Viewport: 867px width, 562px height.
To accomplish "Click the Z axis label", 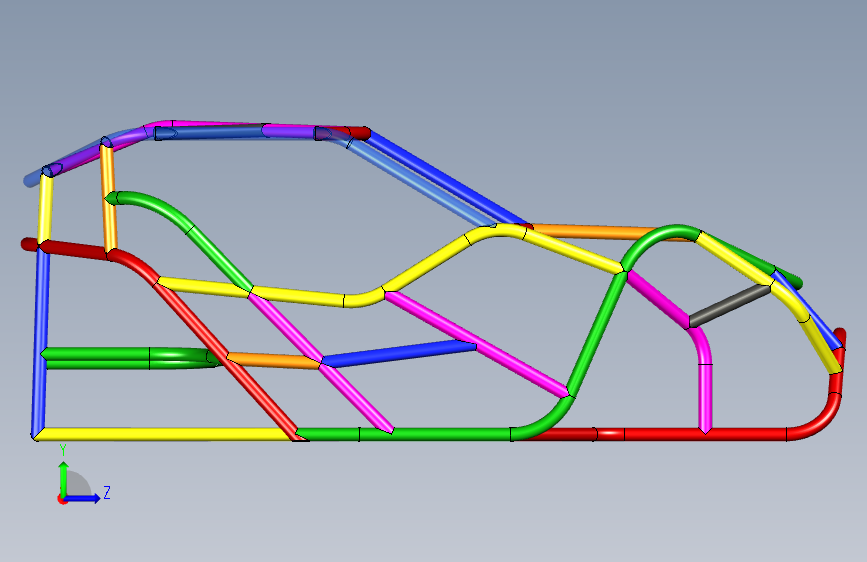I will coord(107,492).
